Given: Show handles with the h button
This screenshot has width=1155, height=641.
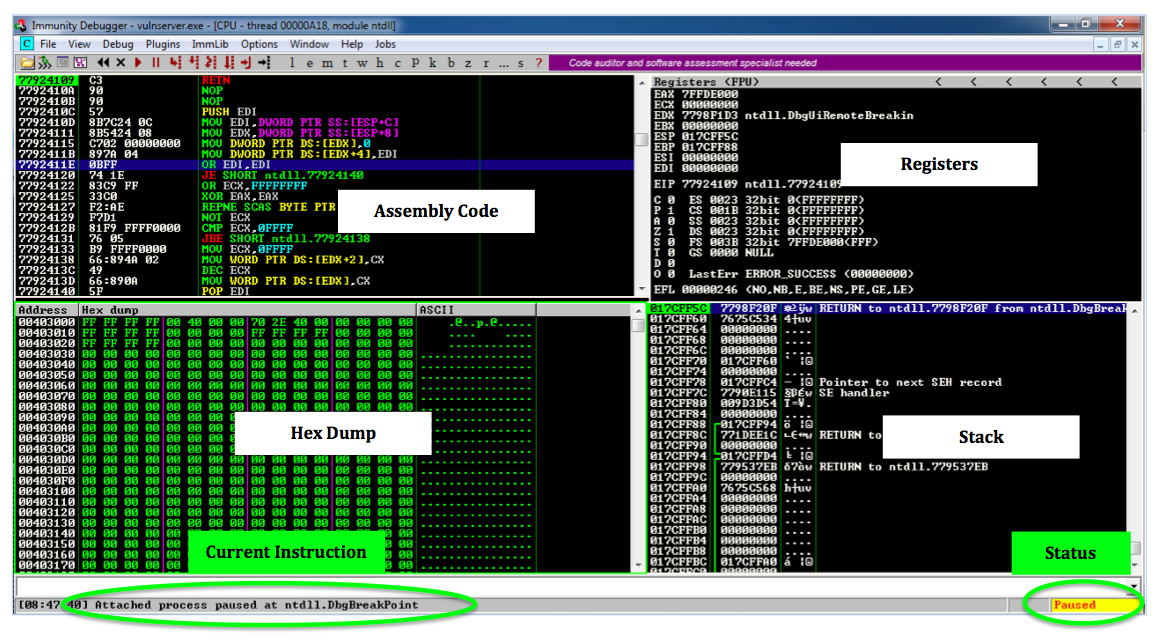Looking at the screenshot, I should pos(379,63).
